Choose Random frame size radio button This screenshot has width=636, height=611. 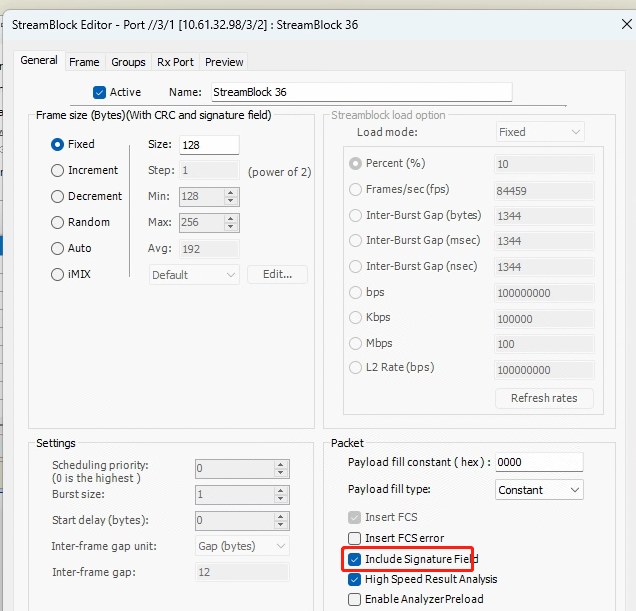click(x=58, y=222)
